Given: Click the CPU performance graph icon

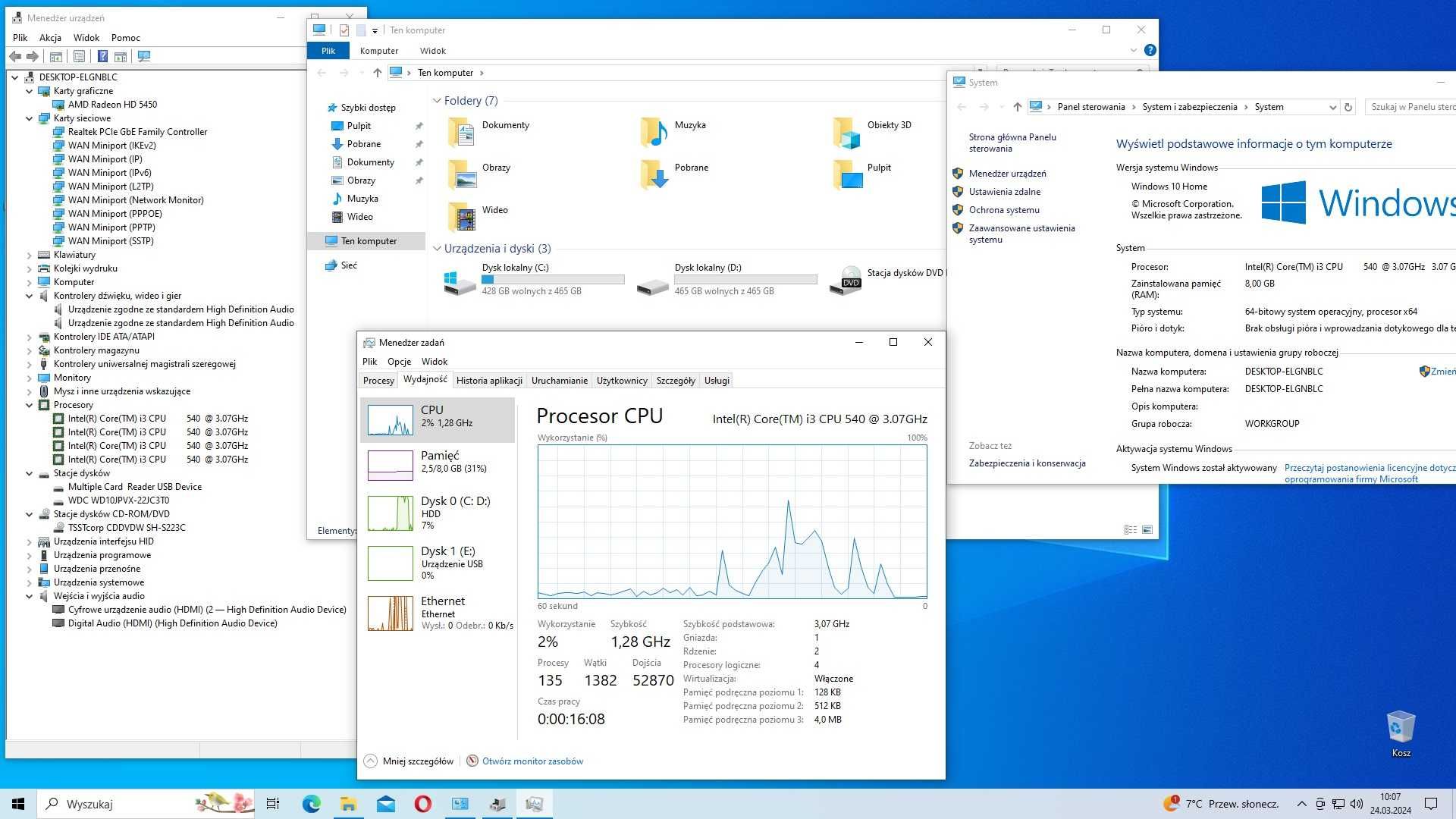Looking at the screenshot, I should (x=390, y=416).
